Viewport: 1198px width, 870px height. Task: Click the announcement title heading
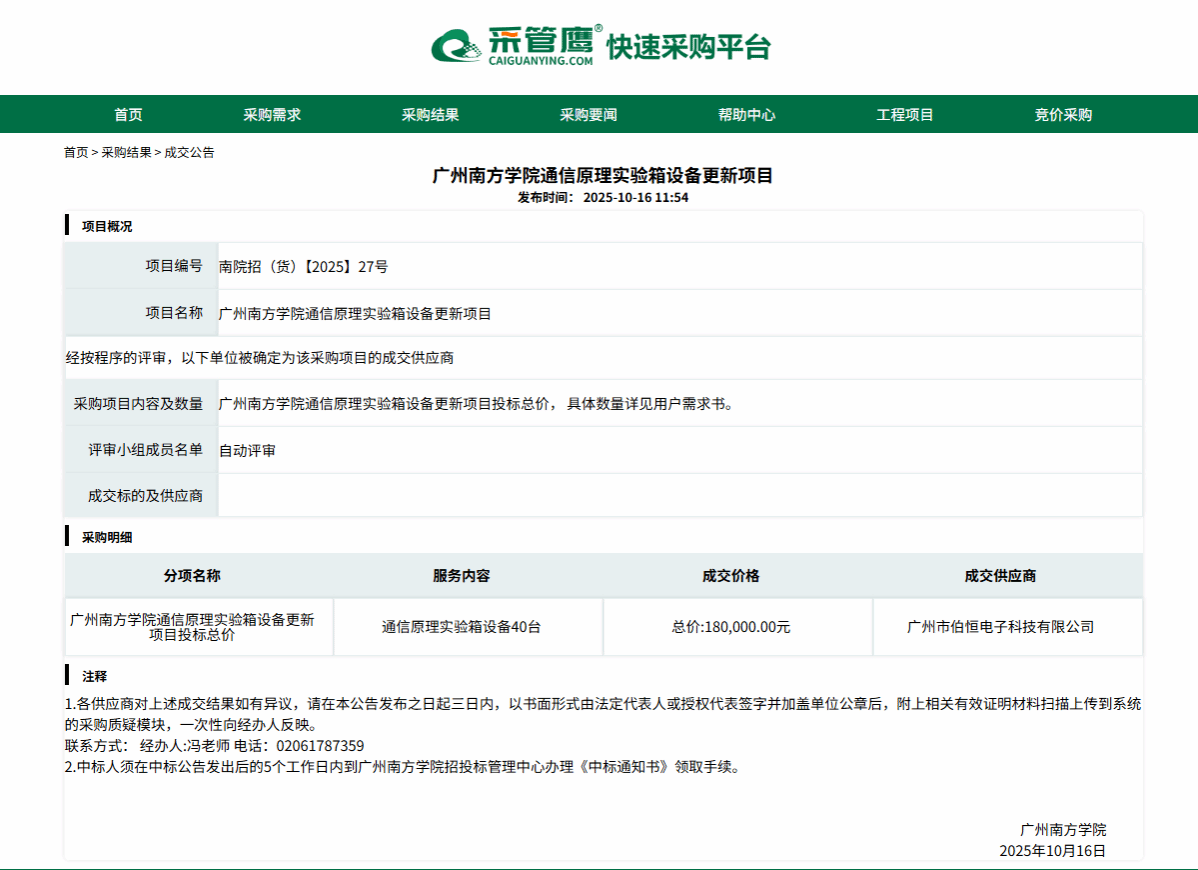click(602, 176)
